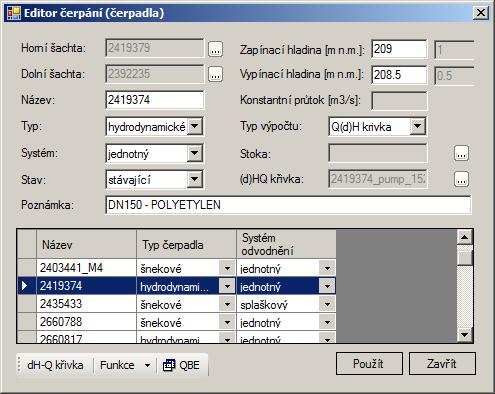Select table cell 2435433

(86, 304)
